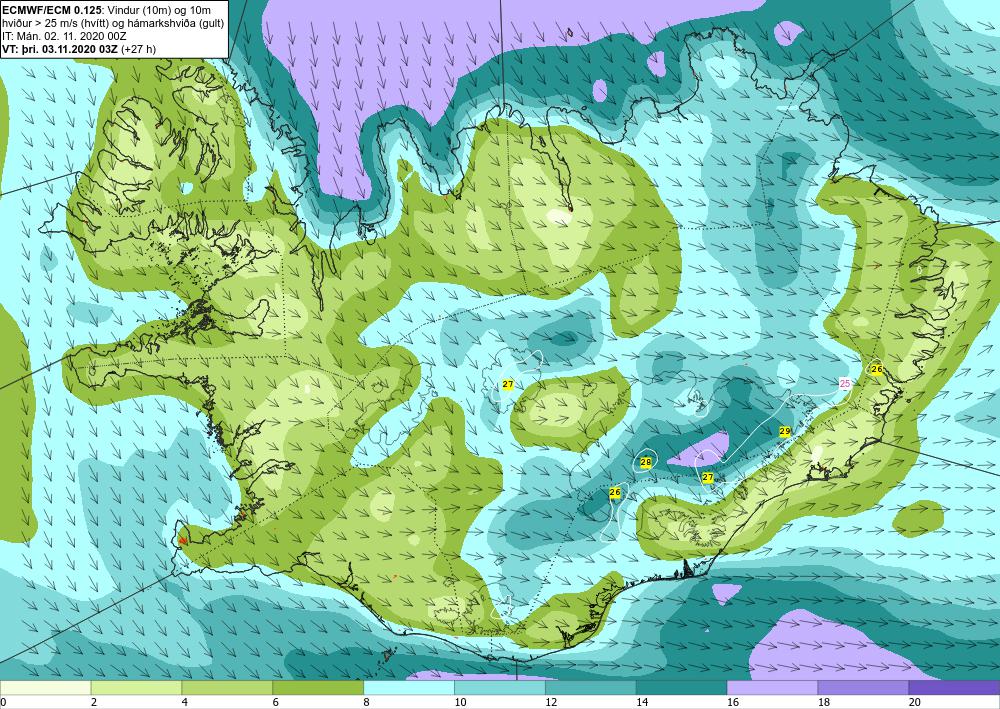
Task: Pick the 12–14 m/s teal legend swatch
Action: 591,688
